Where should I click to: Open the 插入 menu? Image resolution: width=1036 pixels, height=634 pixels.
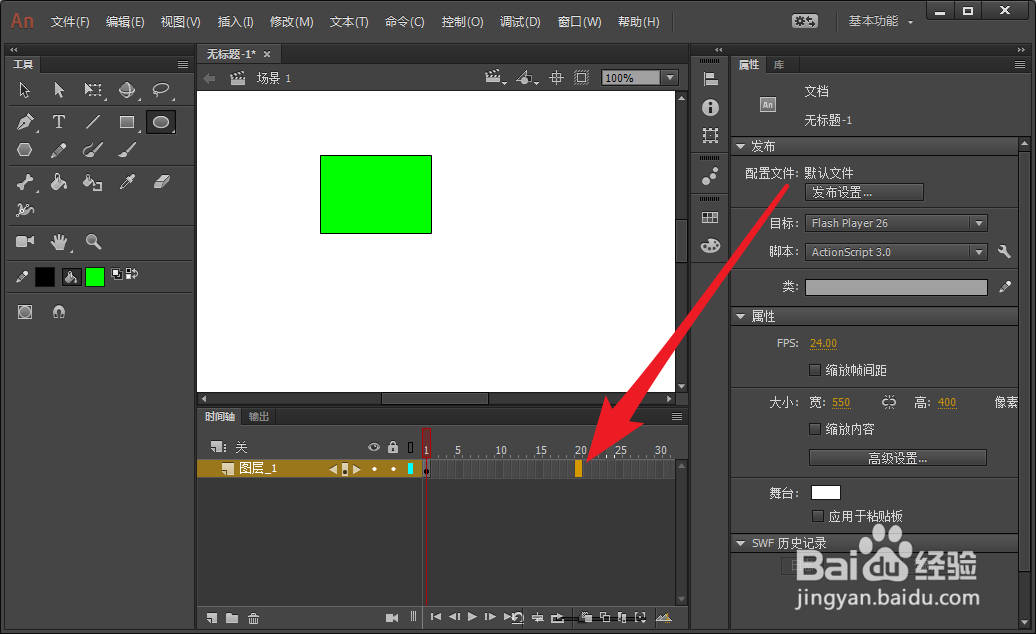(234, 21)
